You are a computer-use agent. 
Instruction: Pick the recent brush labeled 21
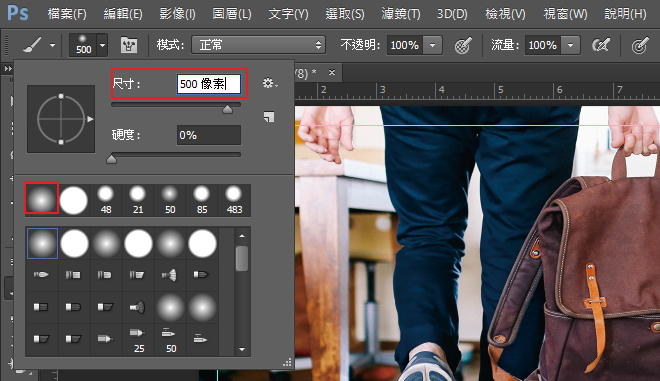coord(138,200)
